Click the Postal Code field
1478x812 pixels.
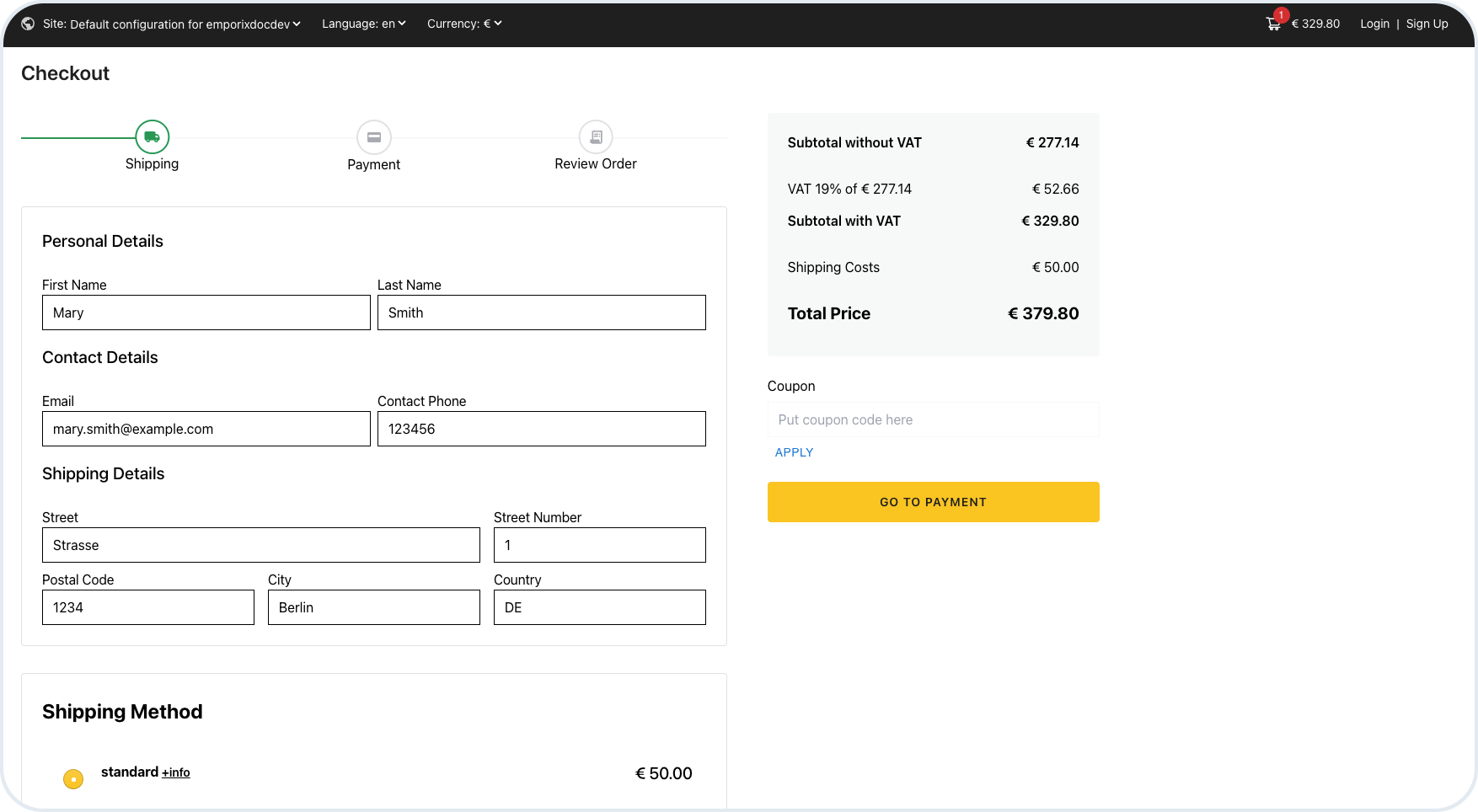[148, 607]
